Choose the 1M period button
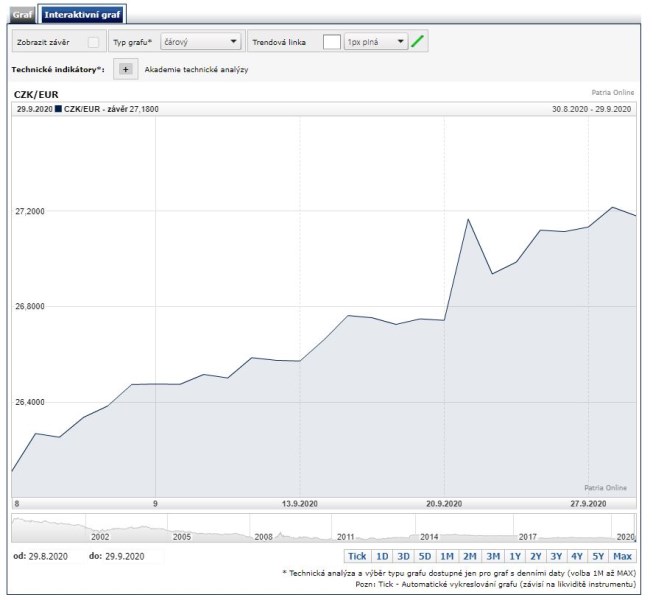The image size is (664, 600). [447, 556]
